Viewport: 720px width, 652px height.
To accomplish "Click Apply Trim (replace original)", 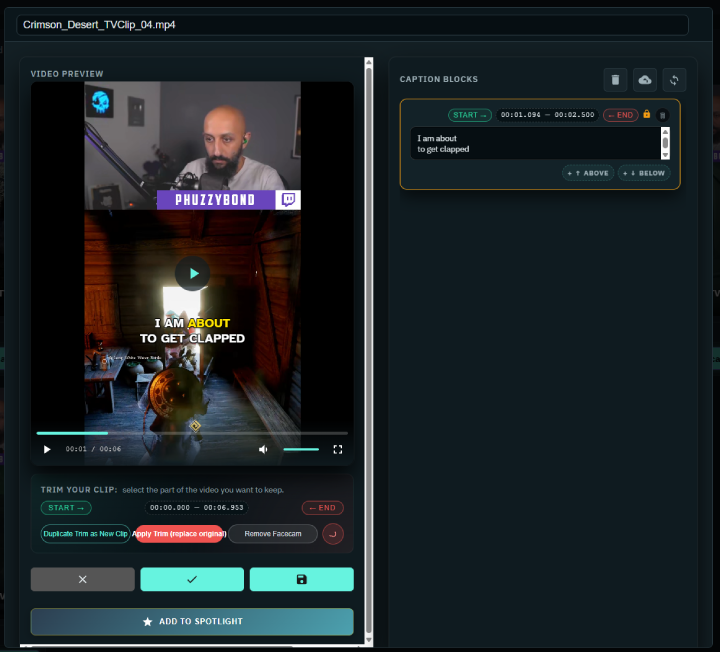I will tap(179, 534).
